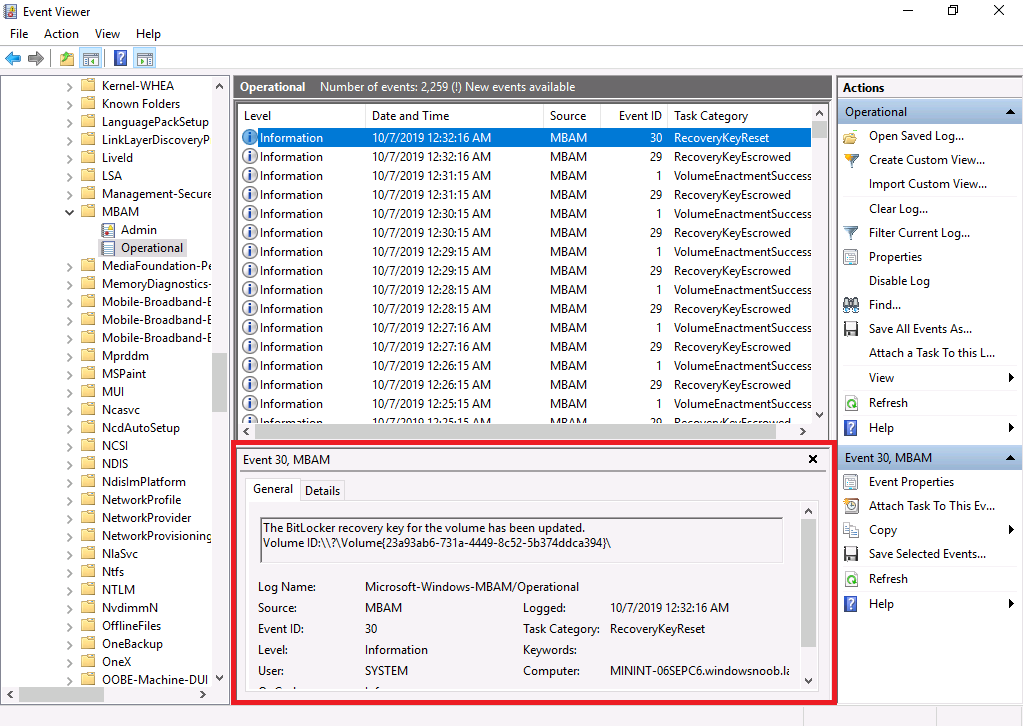Click Disable Log action
Screen dimensions: 1023x726
click(x=899, y=281)
